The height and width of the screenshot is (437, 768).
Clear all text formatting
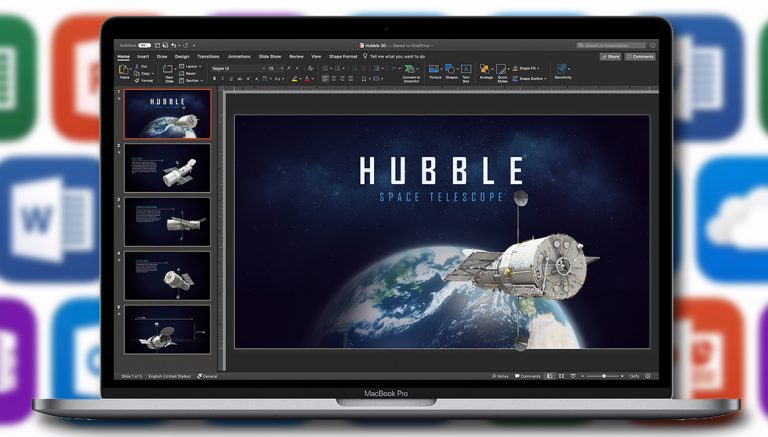pos(310,68)
